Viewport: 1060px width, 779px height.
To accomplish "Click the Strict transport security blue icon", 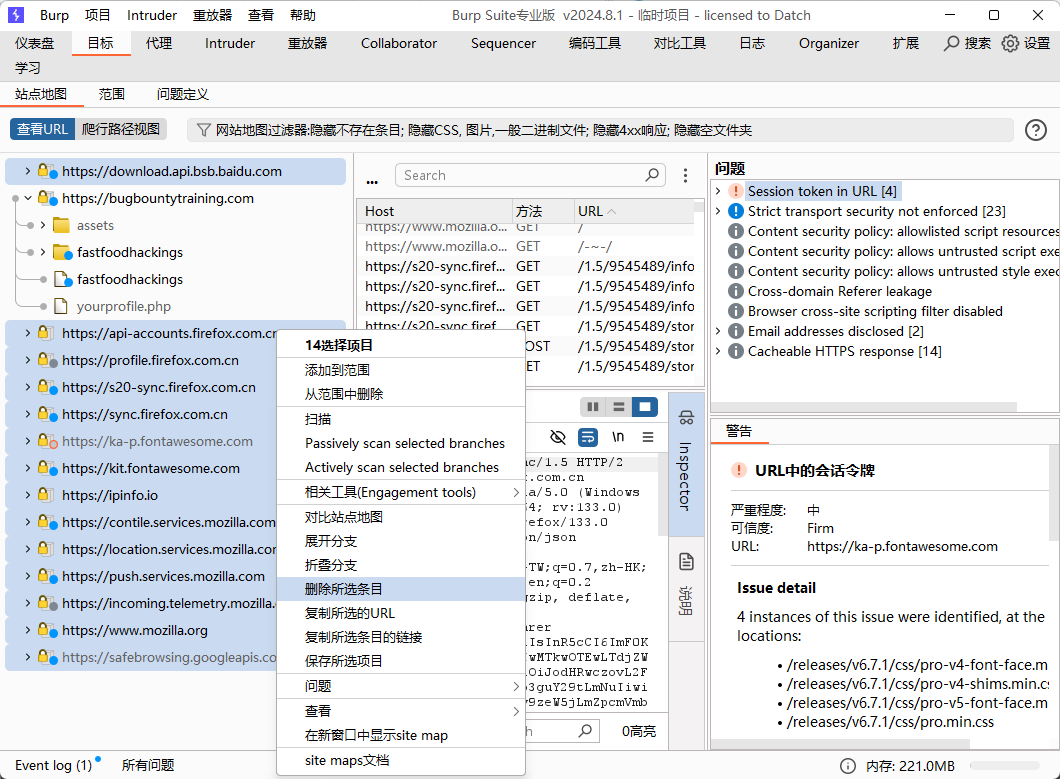I will pos(736,211).
